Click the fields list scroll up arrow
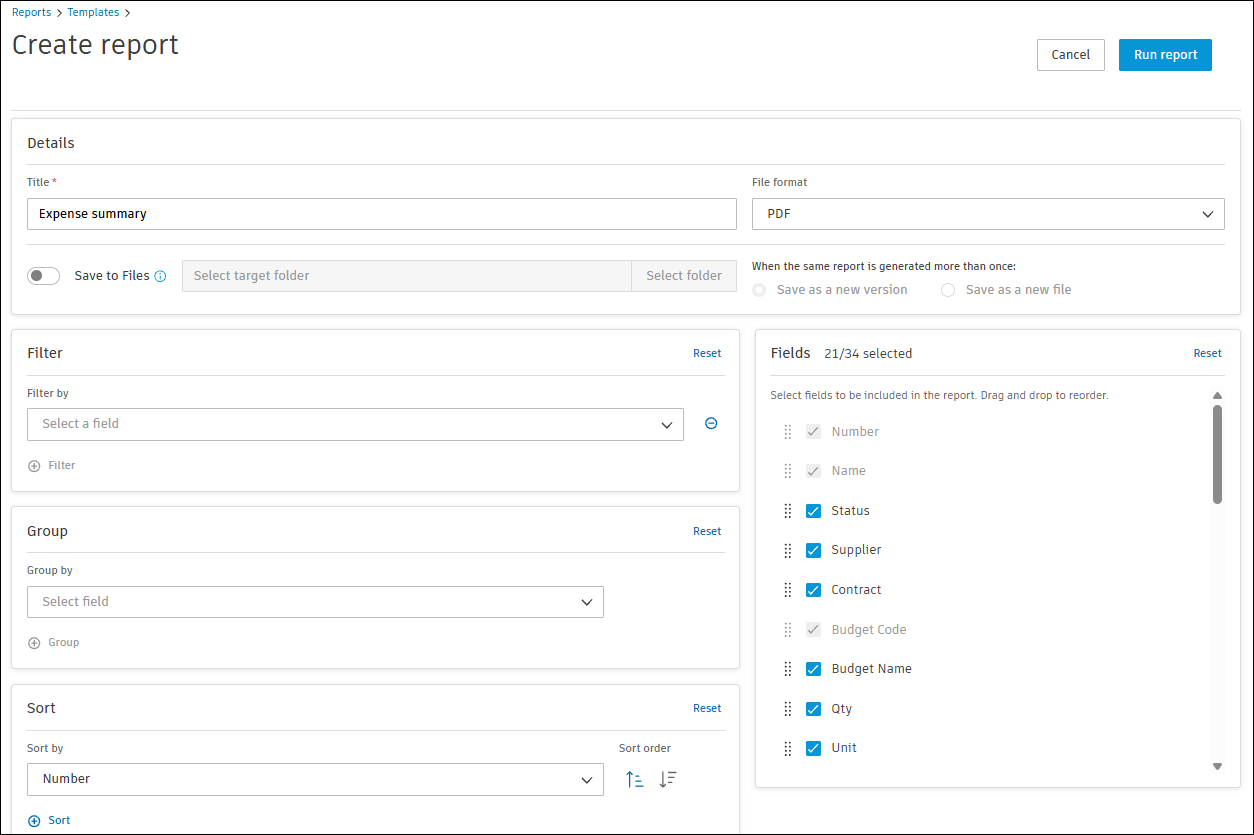 tap(1217, 396)
